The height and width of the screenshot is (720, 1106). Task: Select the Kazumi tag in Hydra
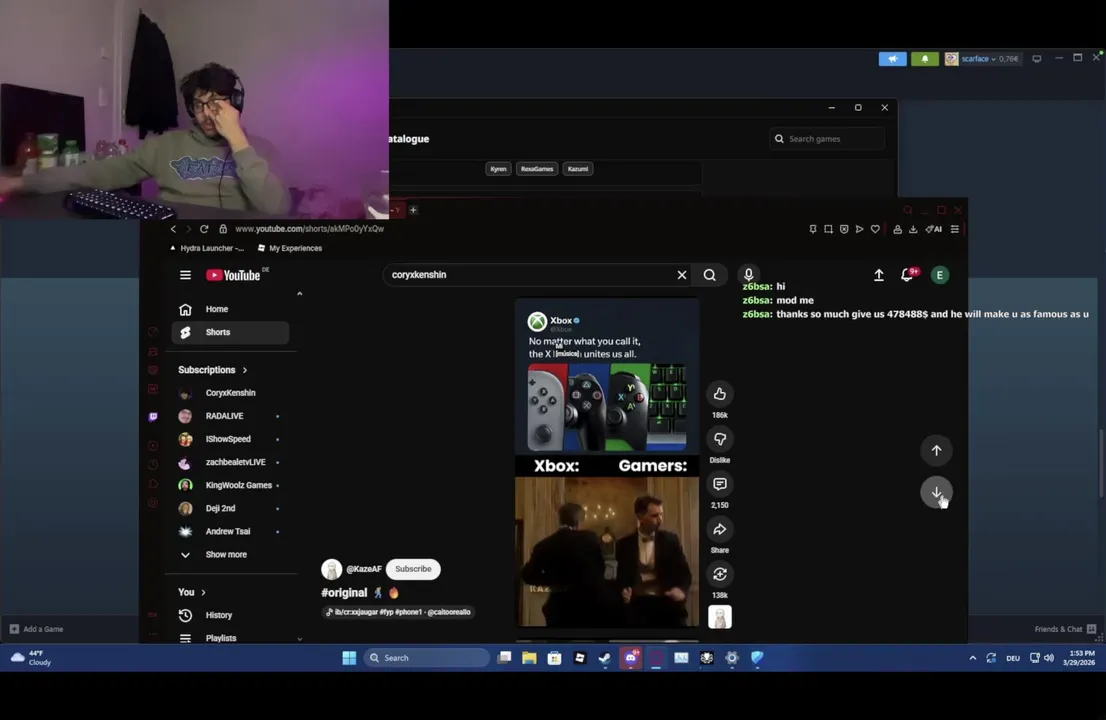click(578, 169)
